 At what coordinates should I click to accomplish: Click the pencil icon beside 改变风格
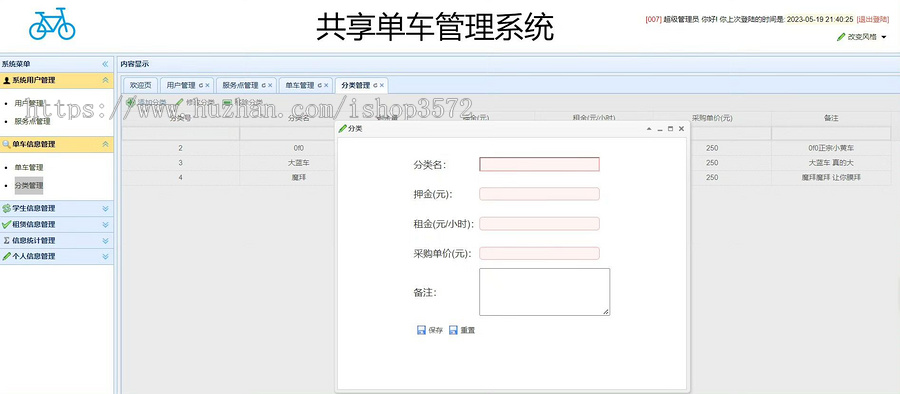[x=841, y=37]
